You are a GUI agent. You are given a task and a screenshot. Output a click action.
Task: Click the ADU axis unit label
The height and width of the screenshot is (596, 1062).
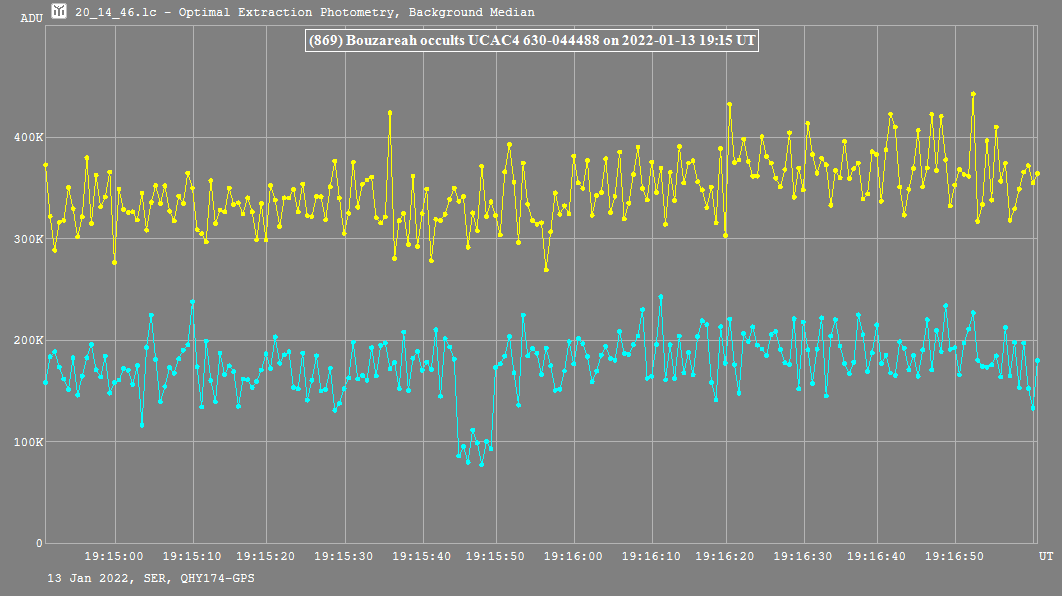pyautogui.click(x=30, y=18)
